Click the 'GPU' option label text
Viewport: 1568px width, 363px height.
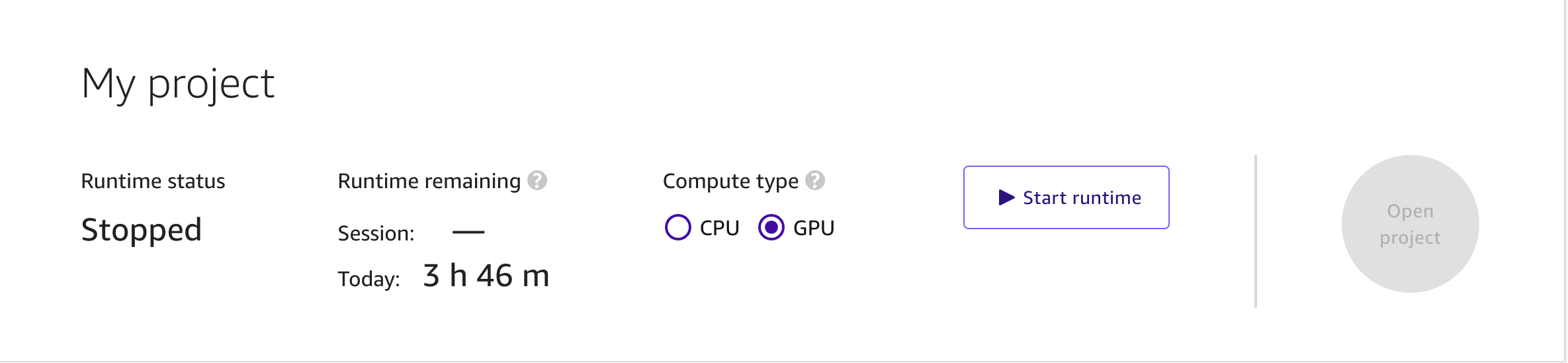[x=814, y=229]
